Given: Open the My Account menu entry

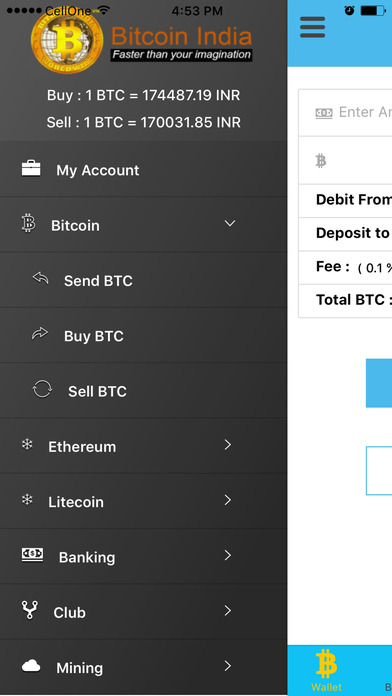Looking at the screenshot, I should 143,169.
